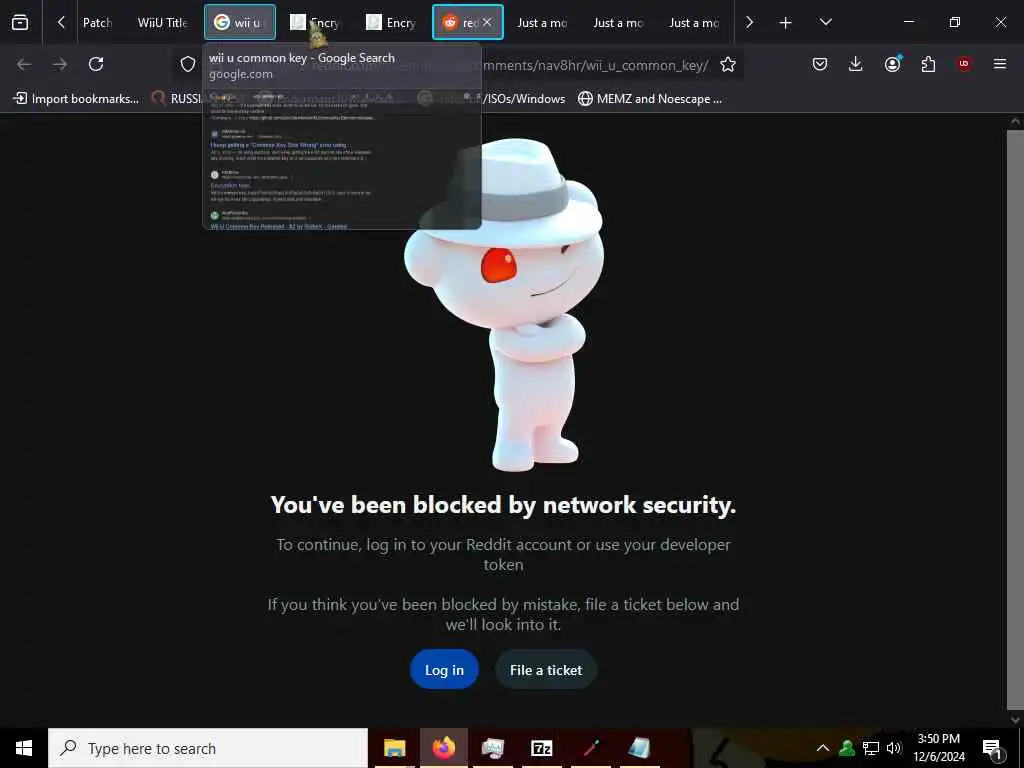Switch to wii u Google Search tab

(x=240, y=22)
